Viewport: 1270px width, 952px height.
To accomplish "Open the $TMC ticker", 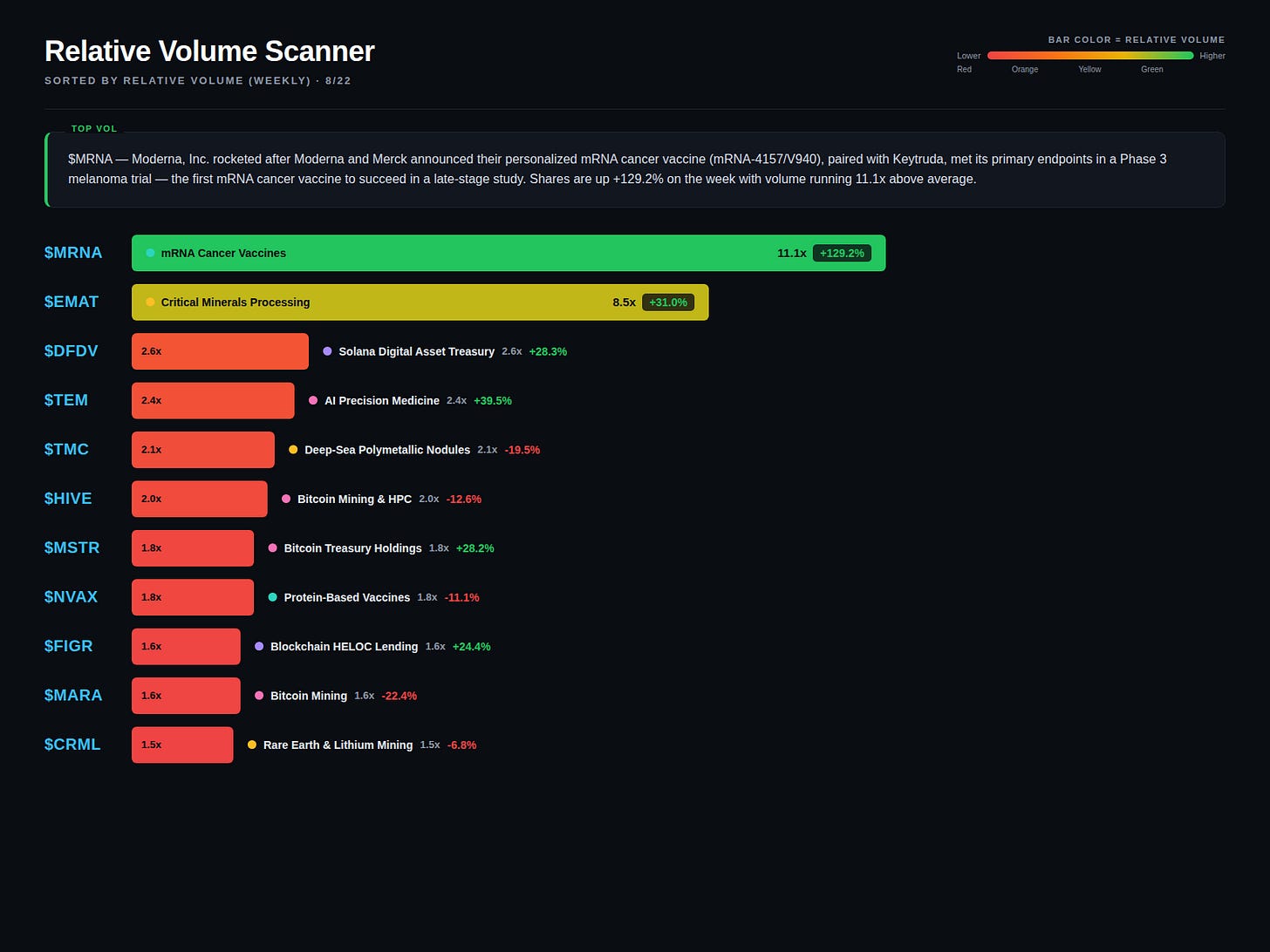I will point(67,450).
